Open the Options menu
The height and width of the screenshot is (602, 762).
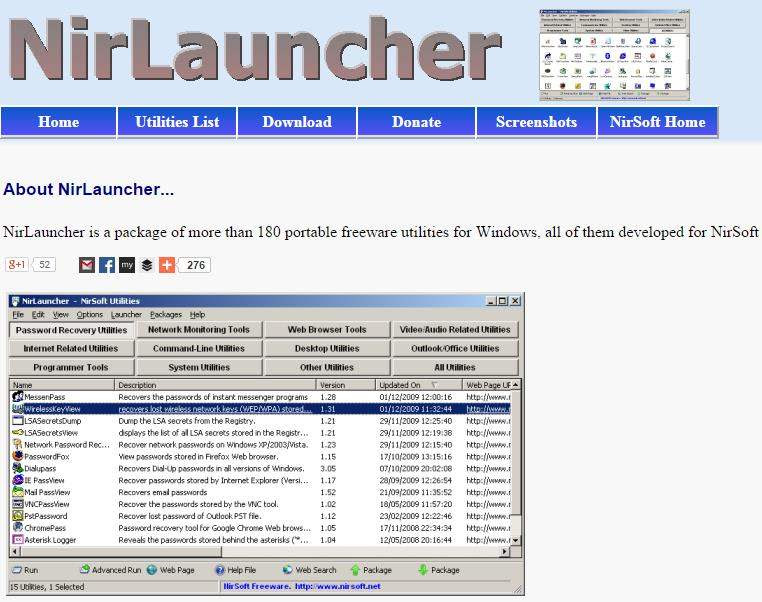pyautogui.click(x=90, y=314)
